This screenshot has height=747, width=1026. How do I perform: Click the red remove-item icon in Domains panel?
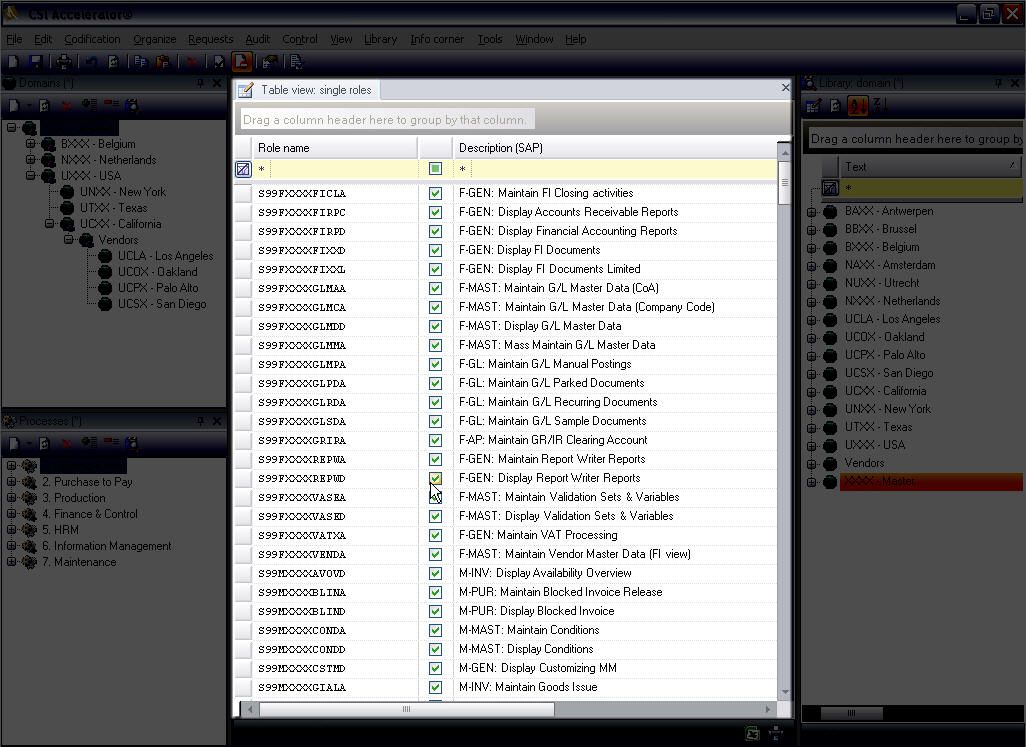point(111,105)
